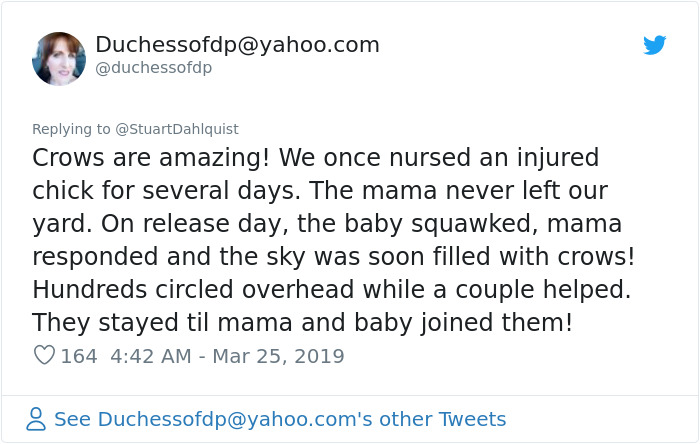See Duchessofdp@yahoo.com's other Tweets
700x444 pixels.
280,419
